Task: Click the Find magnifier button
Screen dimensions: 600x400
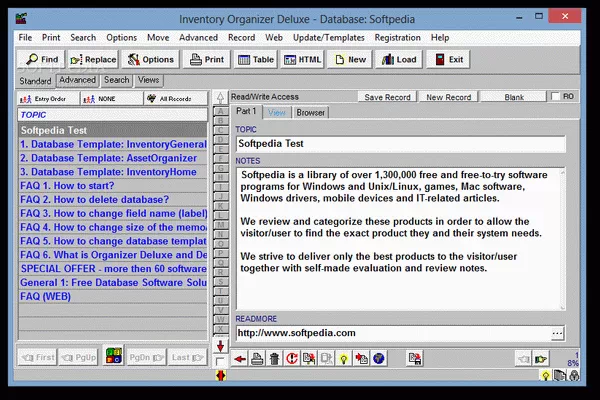Action: [41, 60]
